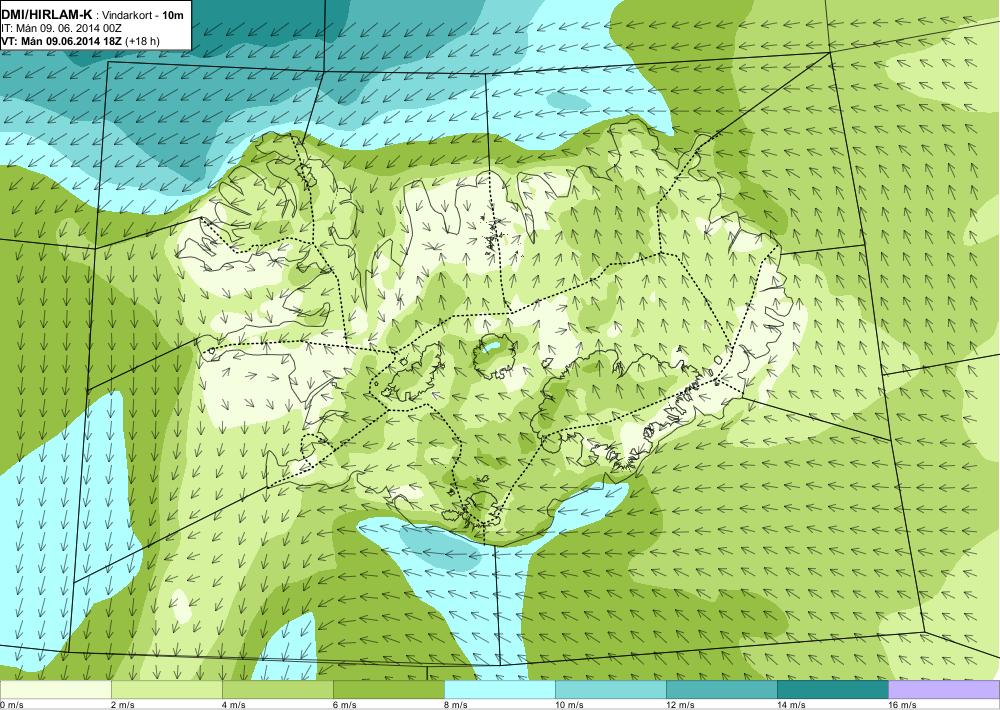Click the '10 m/s' legend label

point(570,705)
